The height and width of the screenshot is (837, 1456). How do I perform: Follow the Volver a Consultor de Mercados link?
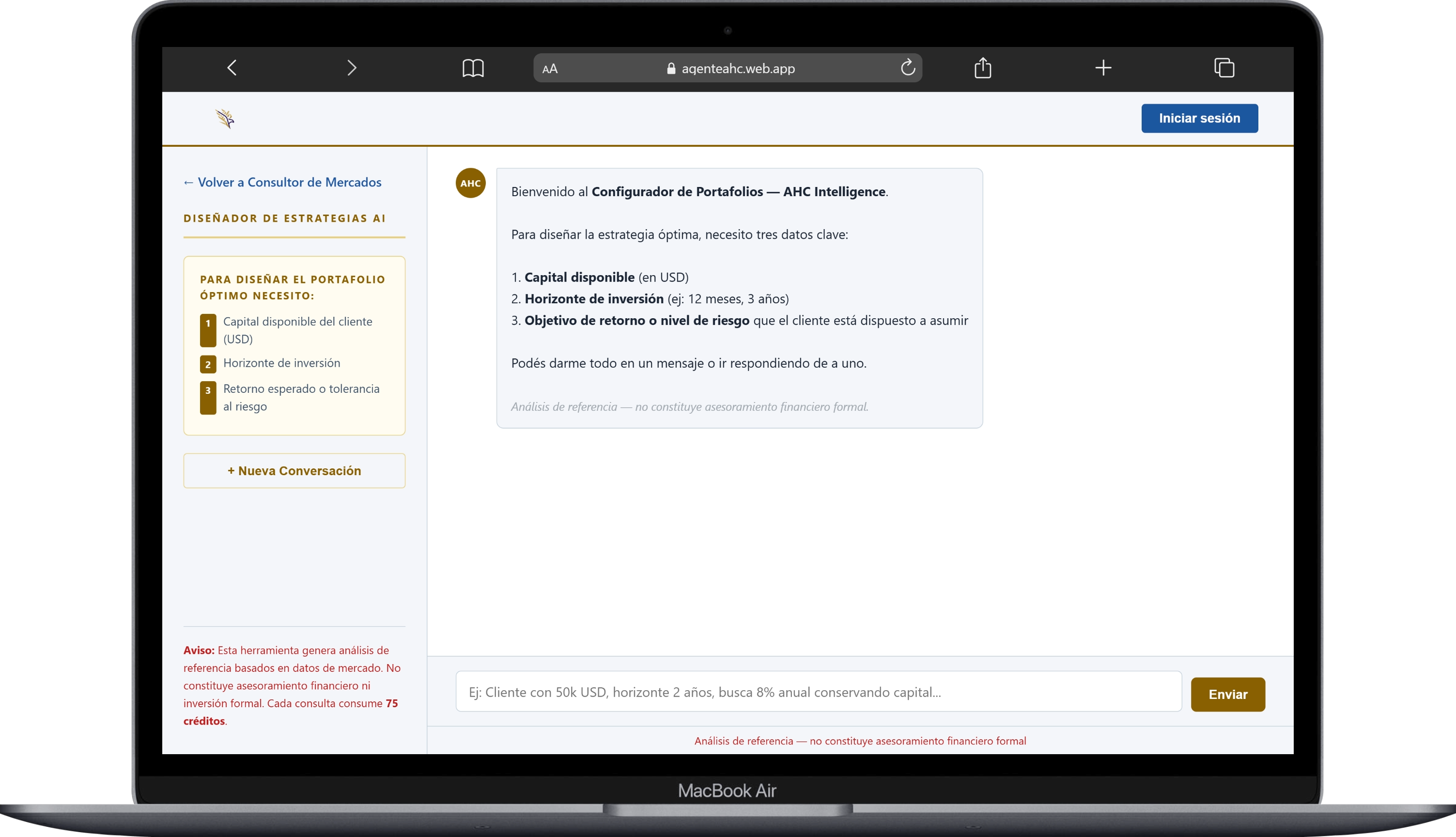pos(282,182)
